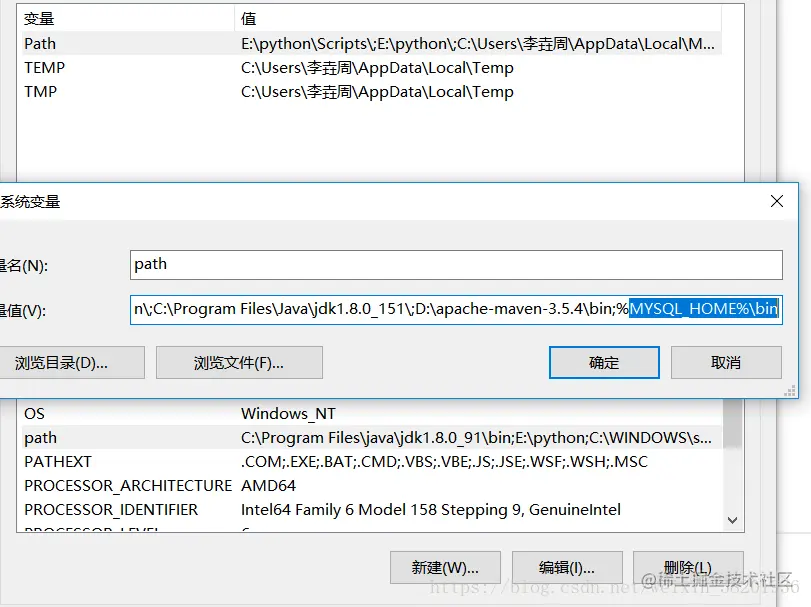Viewport: 811px width, 607px height.
Task: Close the 系统变量 edit dialog
Action: click(777, 201)
